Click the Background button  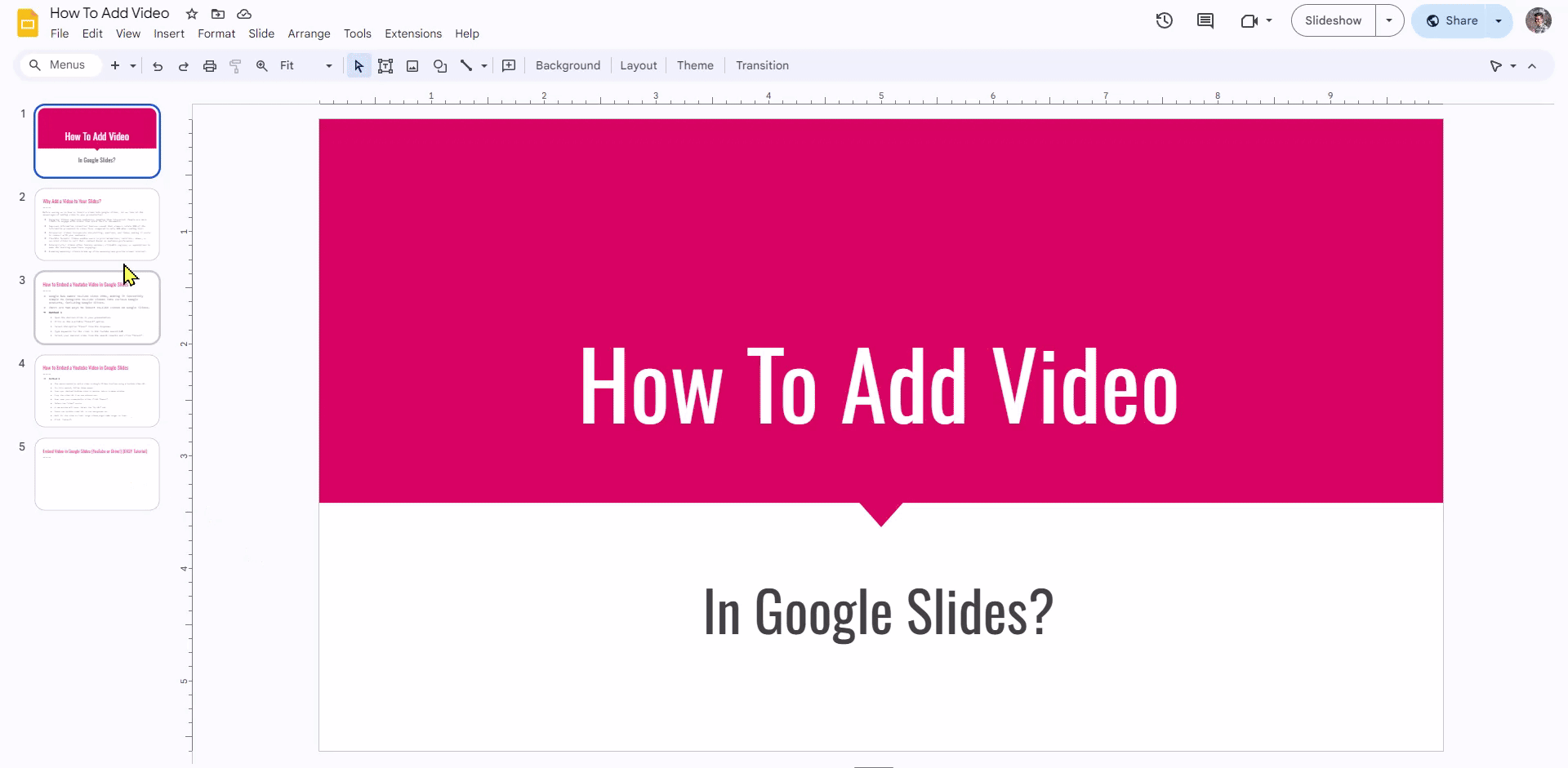tap(568, 65)
